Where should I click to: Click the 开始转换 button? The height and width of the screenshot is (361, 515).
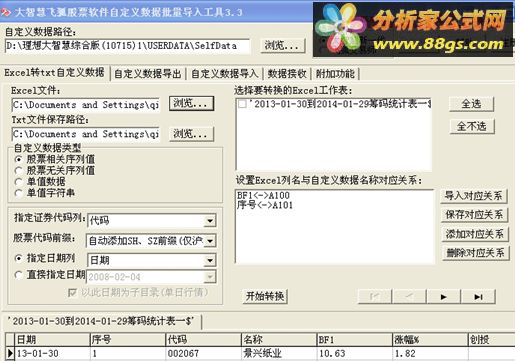[x=265, y=296]
